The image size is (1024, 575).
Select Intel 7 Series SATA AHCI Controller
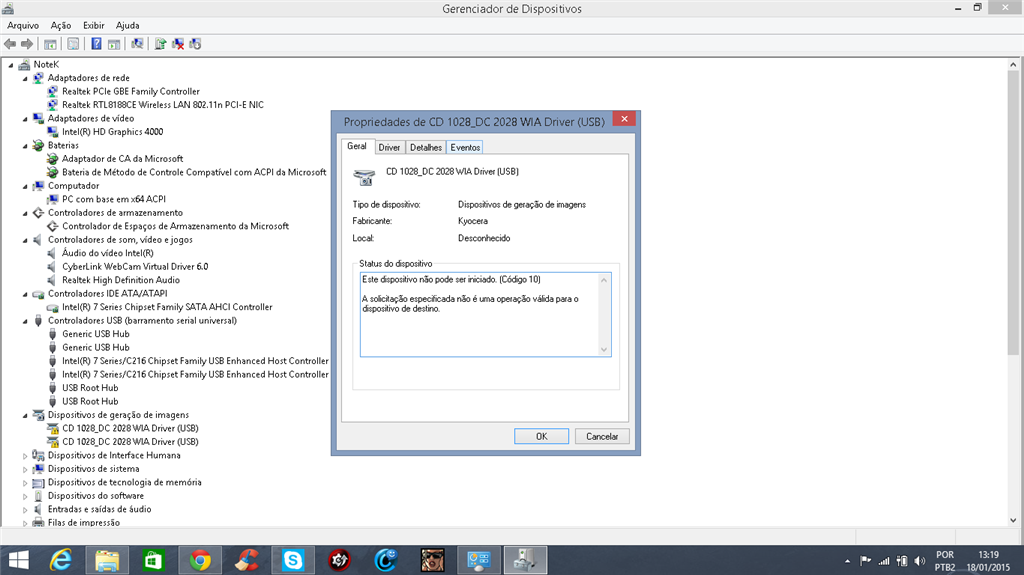(167, 306)
